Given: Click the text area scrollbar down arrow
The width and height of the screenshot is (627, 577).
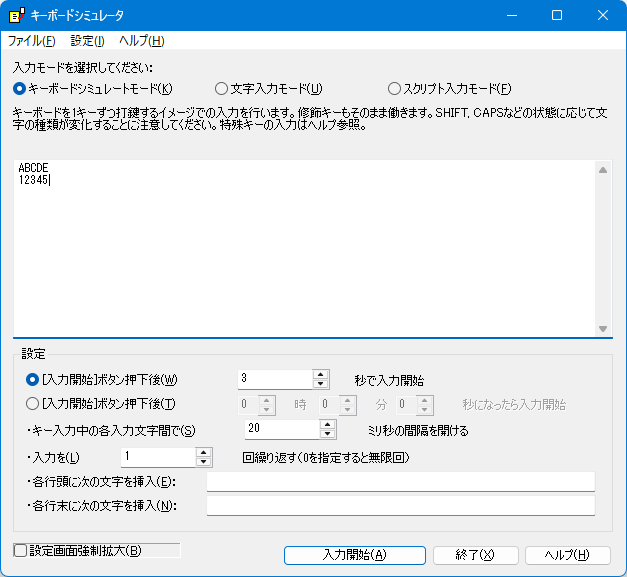Looking at the screenshot, I should click(x=603, y=328).
